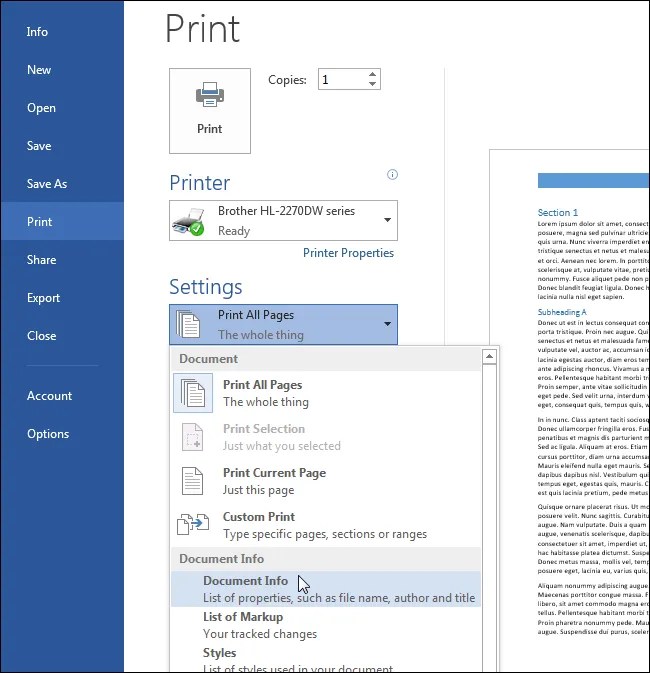Click the 'Ready' printer status text
The height and width of the screenshot is (673, 650).
tap(234, 231)
